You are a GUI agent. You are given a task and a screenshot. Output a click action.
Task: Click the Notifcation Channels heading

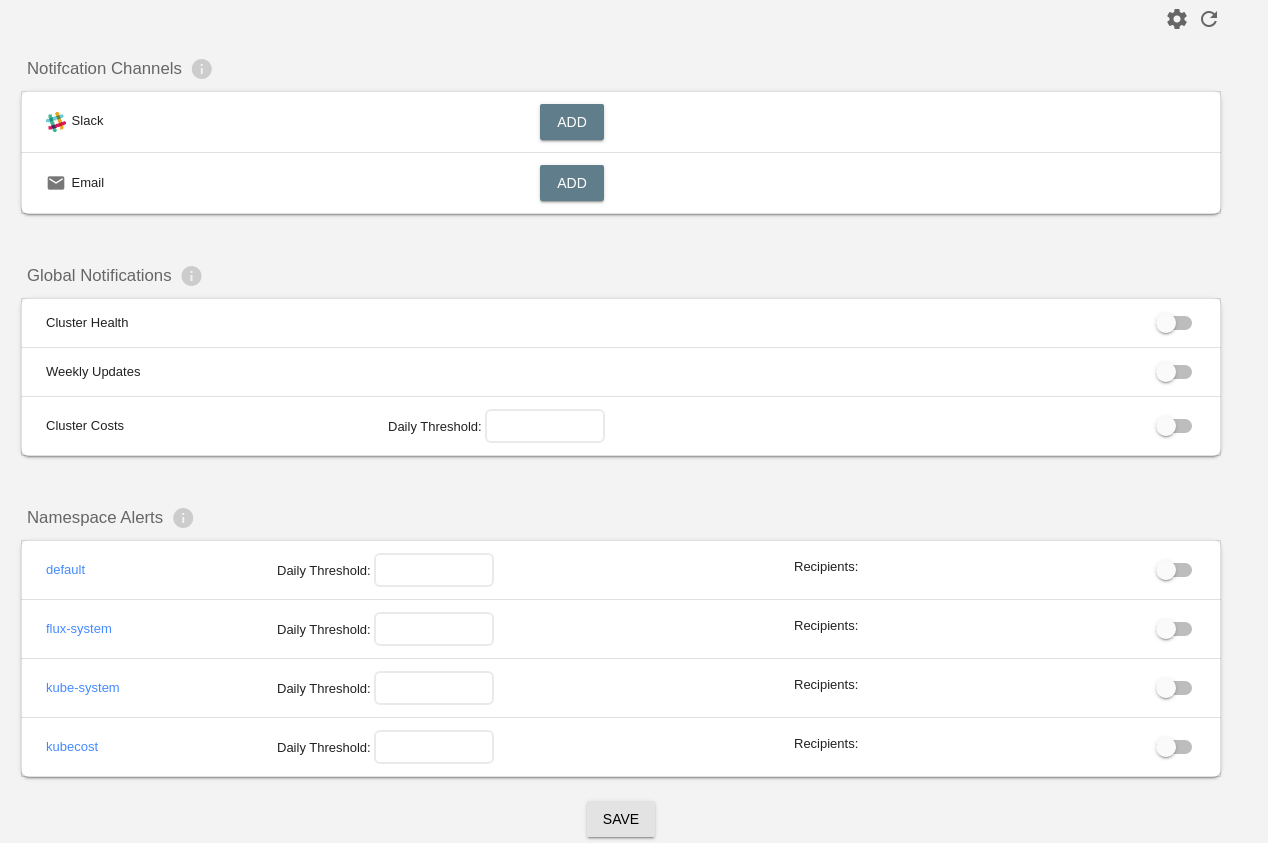104,69
